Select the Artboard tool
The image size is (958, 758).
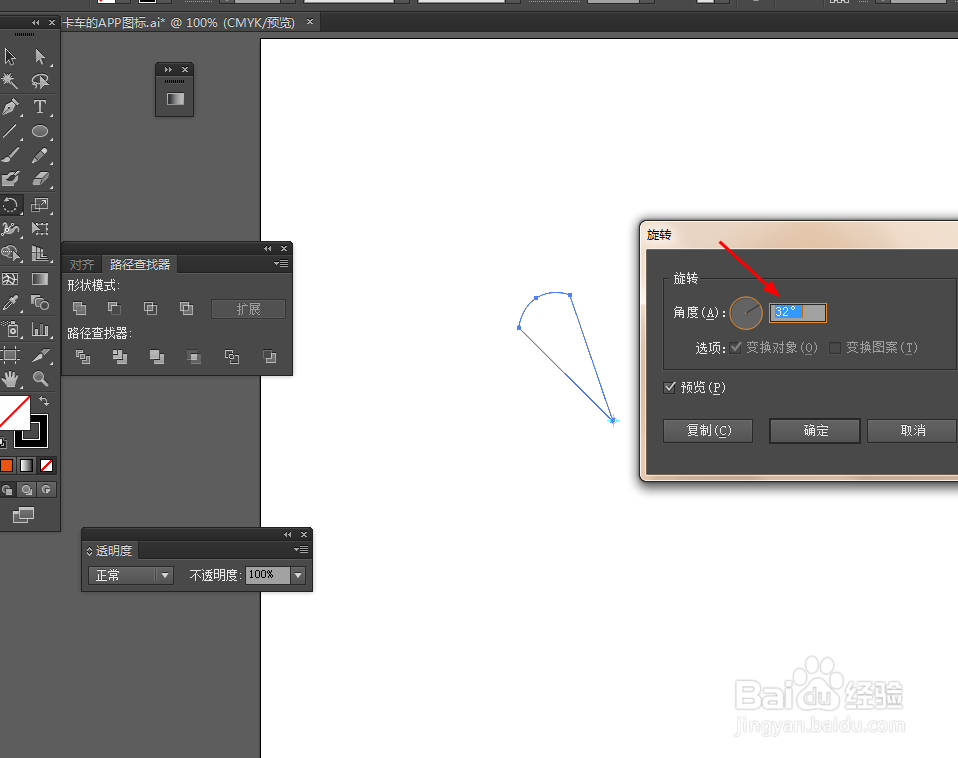coord(10,355)
